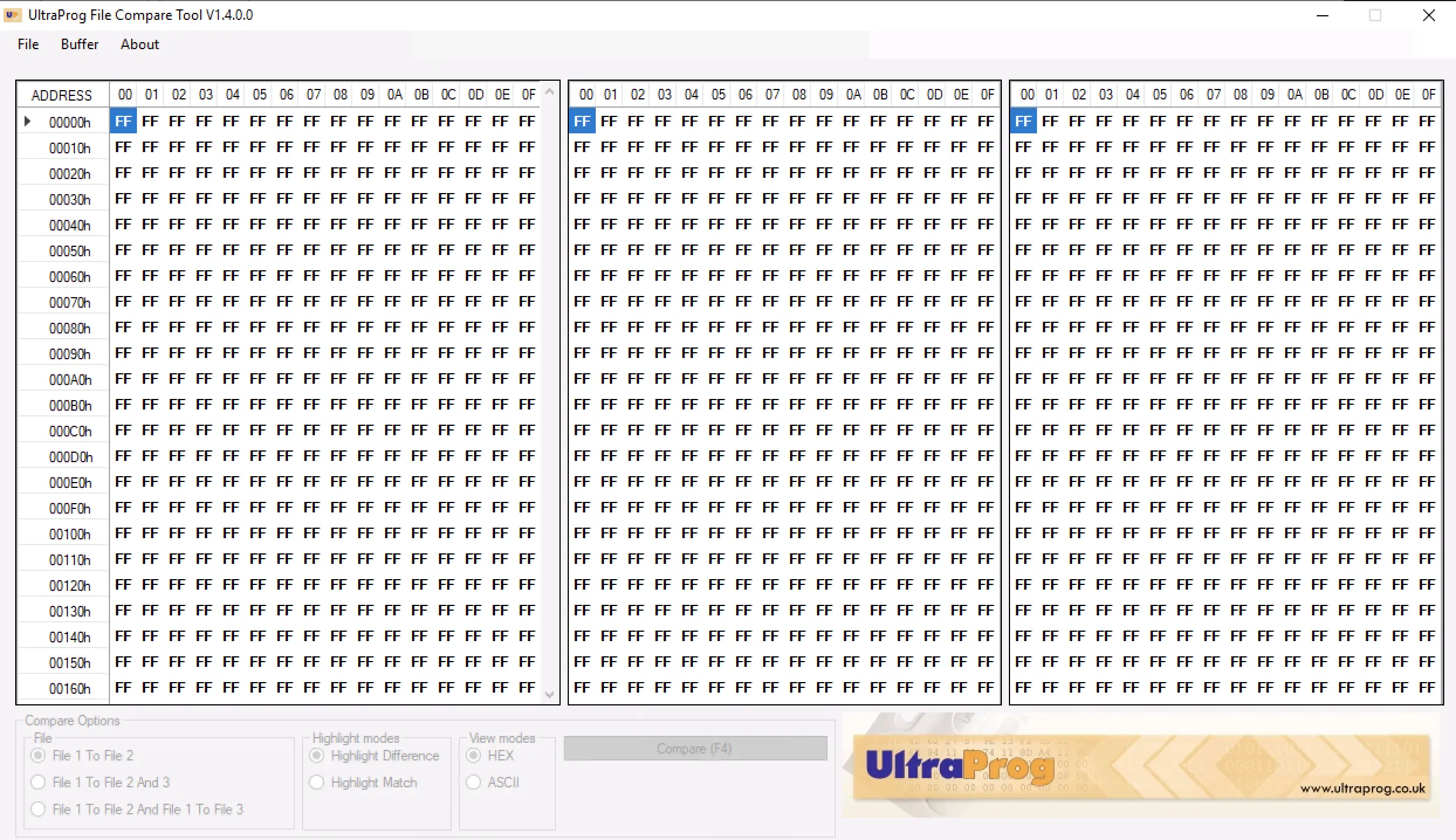Click the UltraProg app icon in title bar
The image size is (1456, 840).
point(12,15)
